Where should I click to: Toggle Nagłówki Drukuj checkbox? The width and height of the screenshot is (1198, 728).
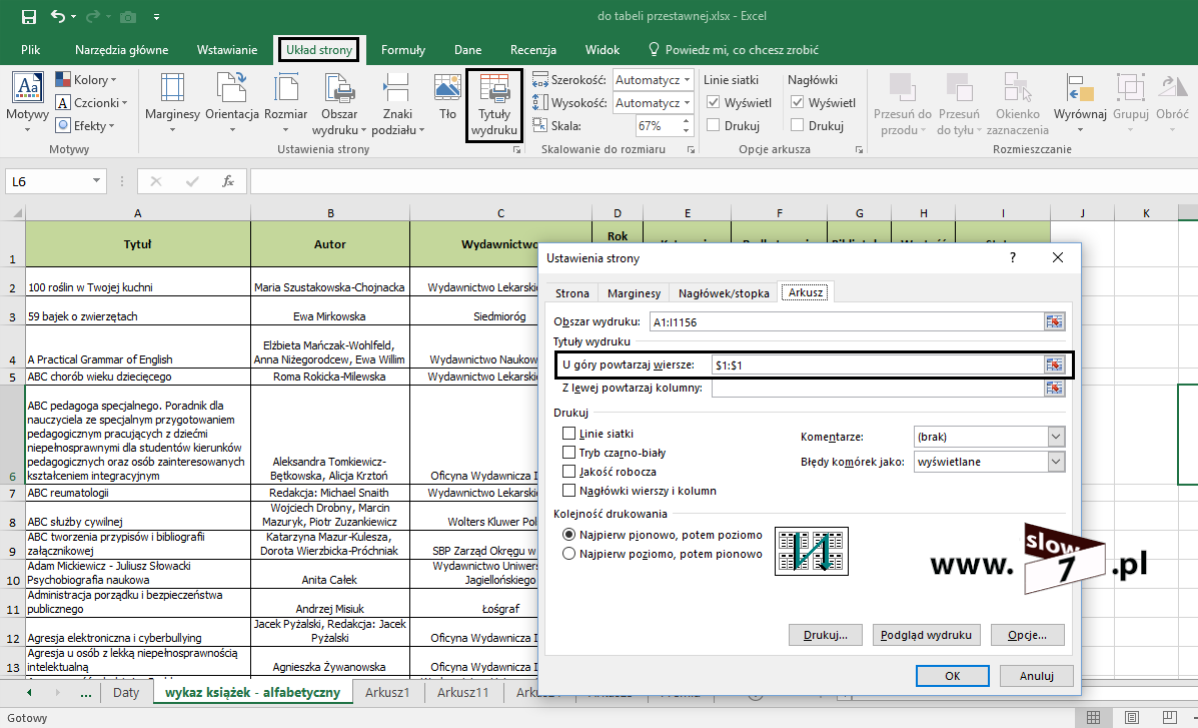(797, 125)
